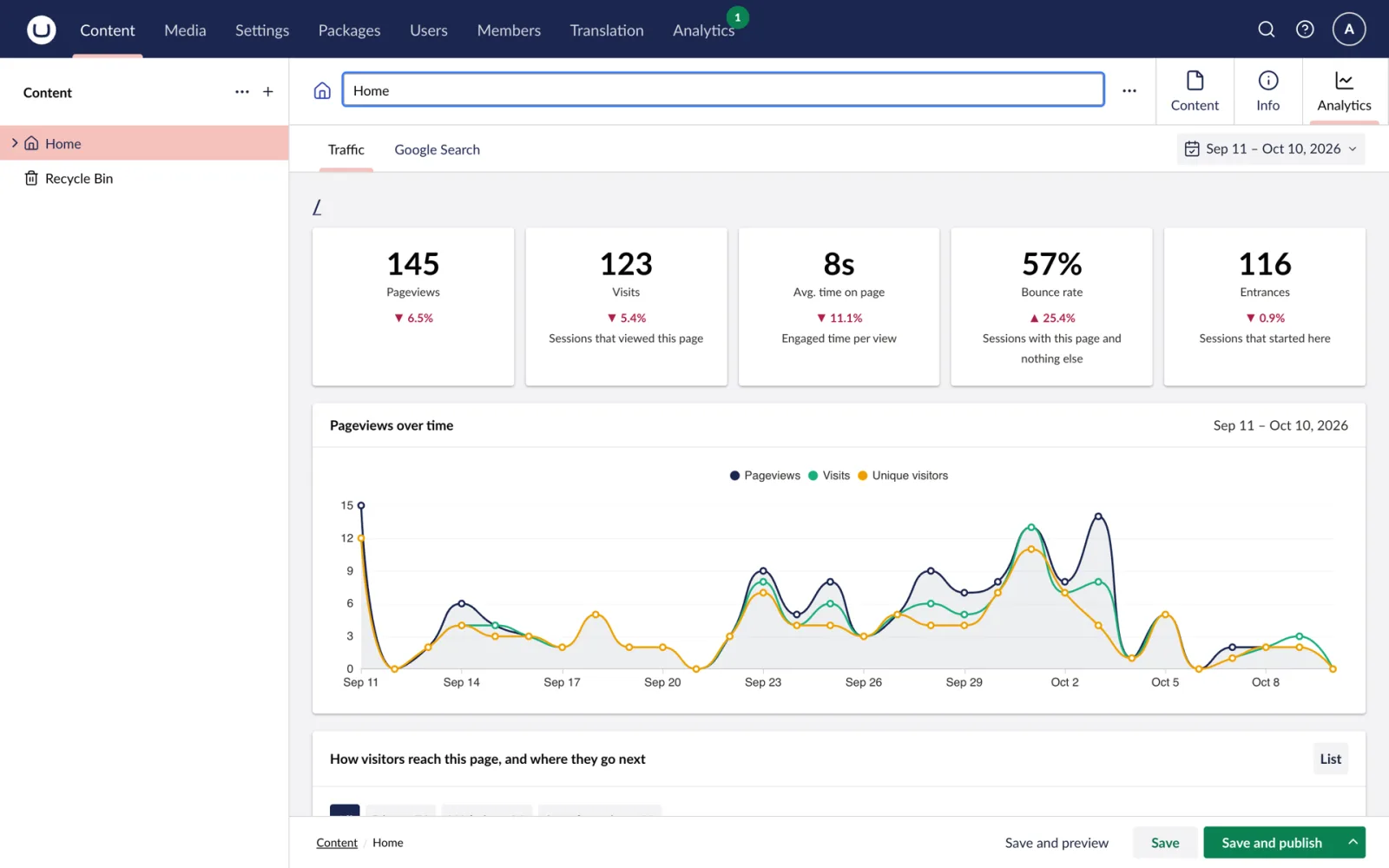1389x868 pixels.
Task: Select the Home item in content tree
Action: [144, 143]
